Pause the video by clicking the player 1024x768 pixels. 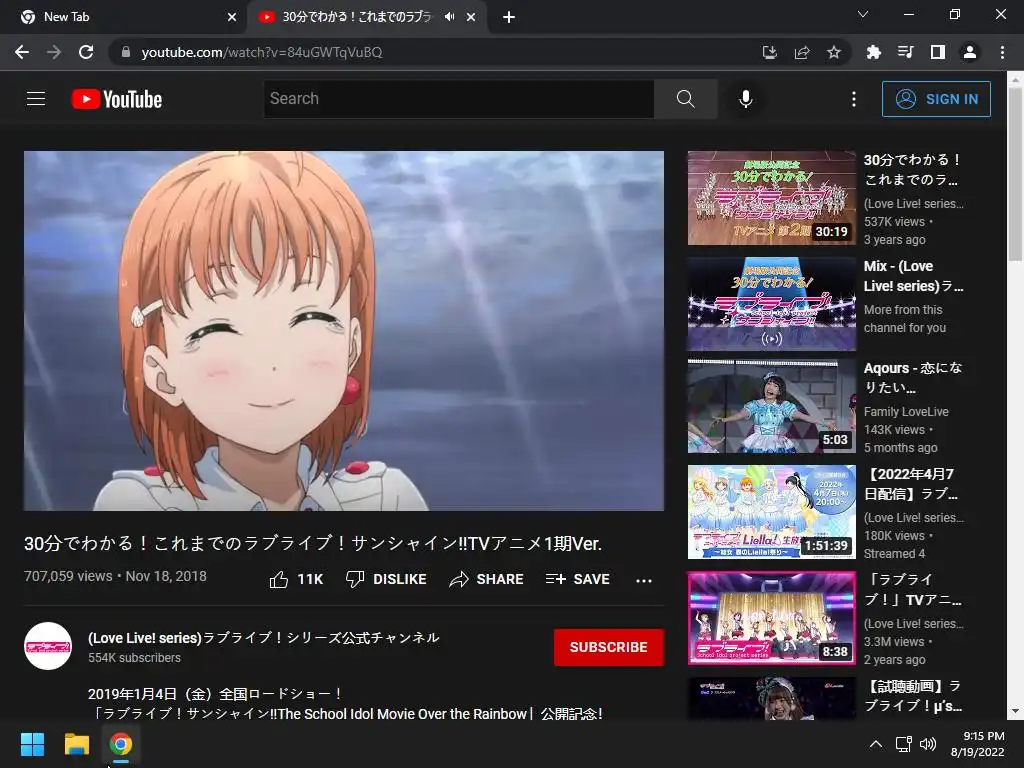(x=344, y=330)
